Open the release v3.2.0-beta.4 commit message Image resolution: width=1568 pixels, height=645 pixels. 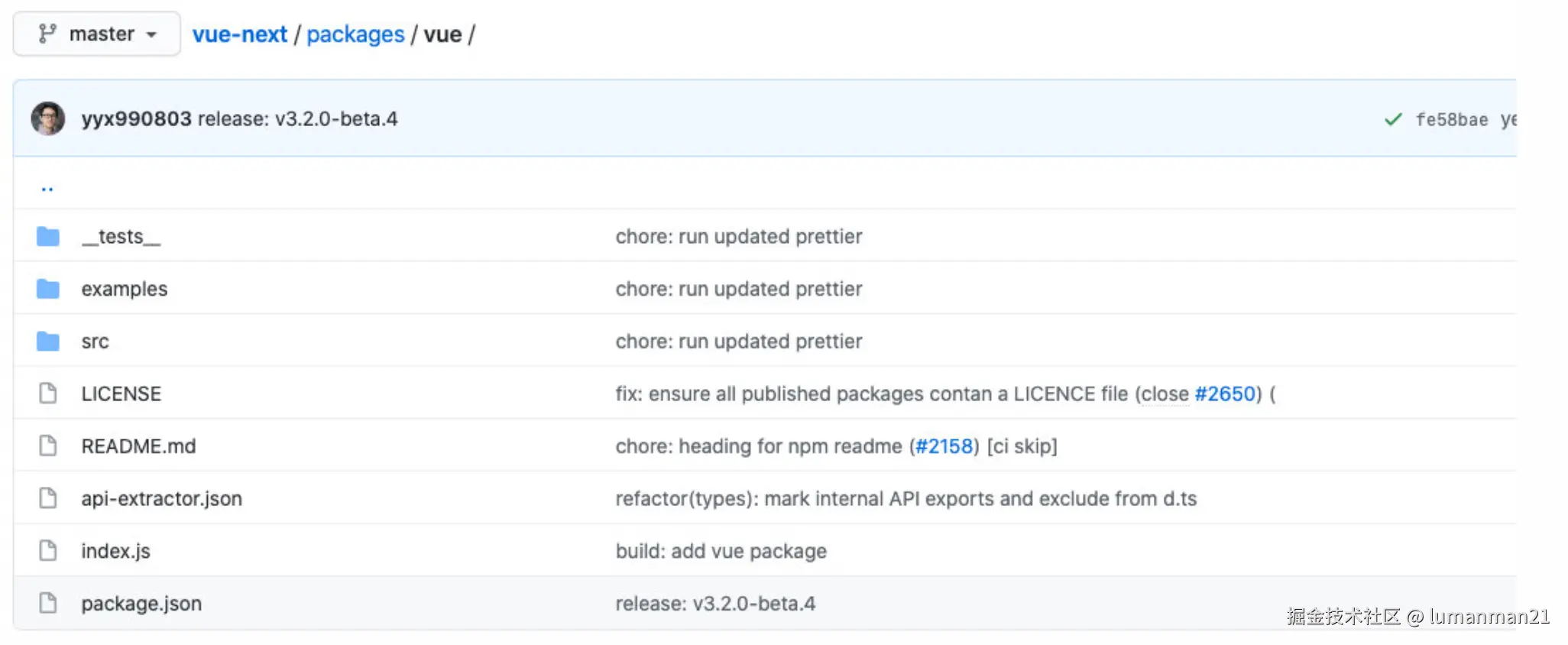pos(297,119)
